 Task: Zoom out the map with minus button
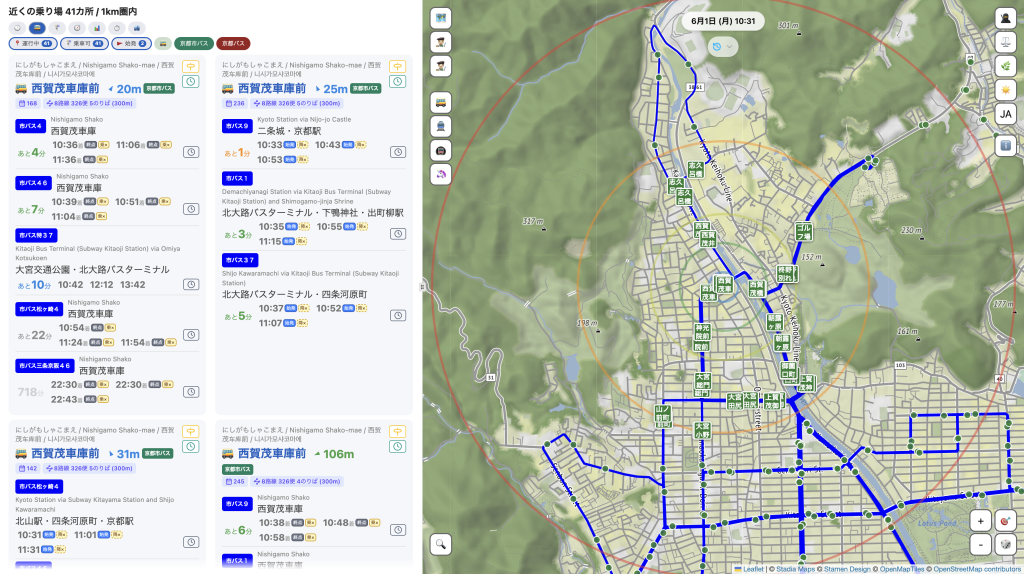pos(980,545)
